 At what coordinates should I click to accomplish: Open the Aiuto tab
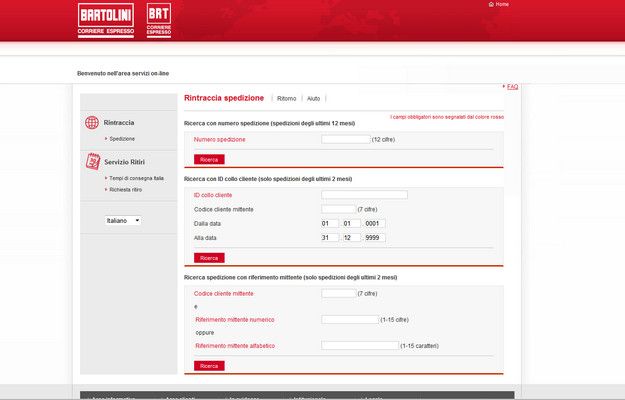314,99
